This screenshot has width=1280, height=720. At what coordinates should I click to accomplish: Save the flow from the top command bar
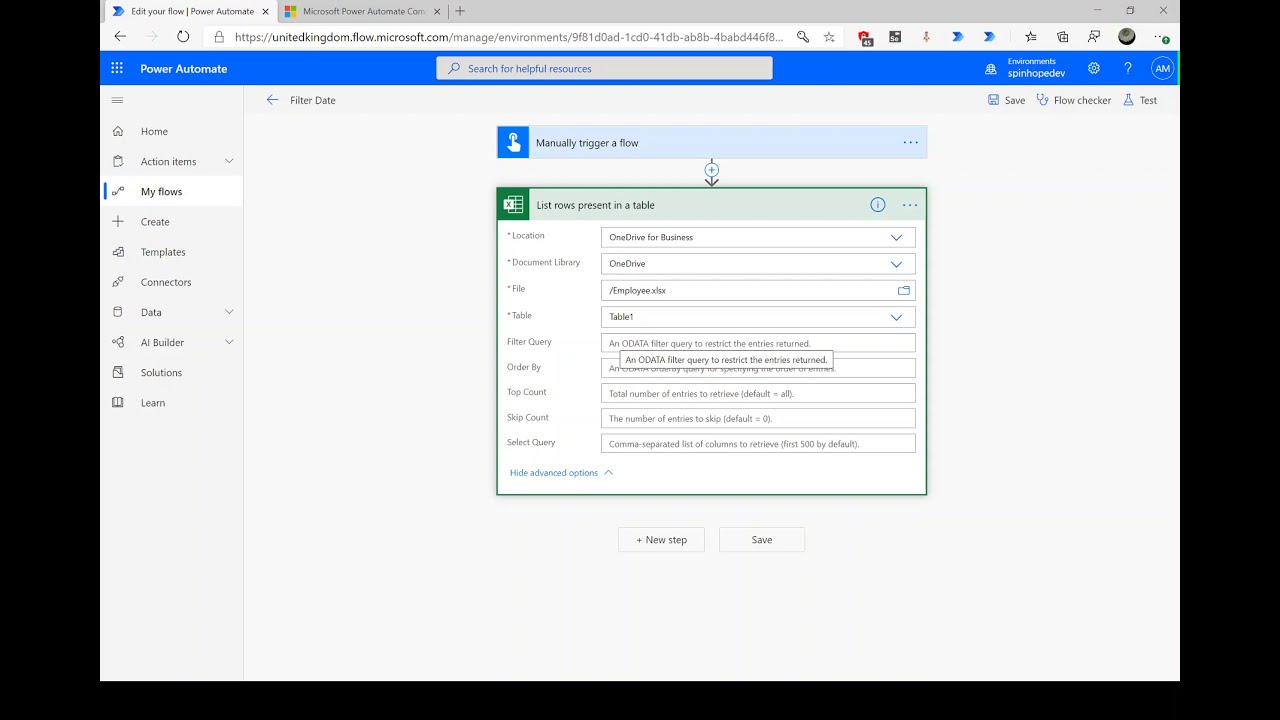tap(1006, 100)
